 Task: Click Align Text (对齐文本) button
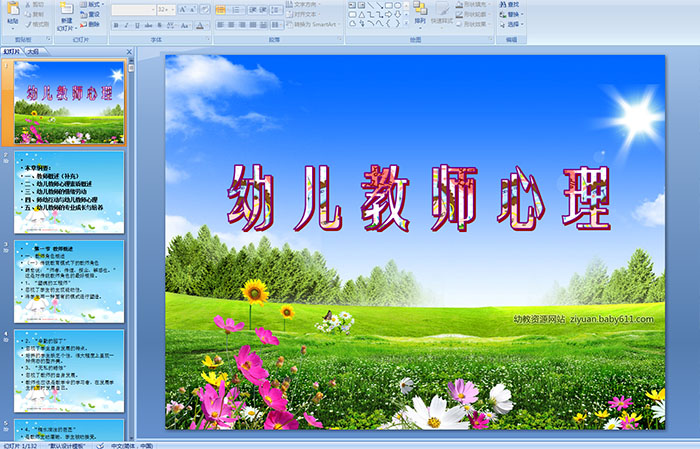pos(302,14)
